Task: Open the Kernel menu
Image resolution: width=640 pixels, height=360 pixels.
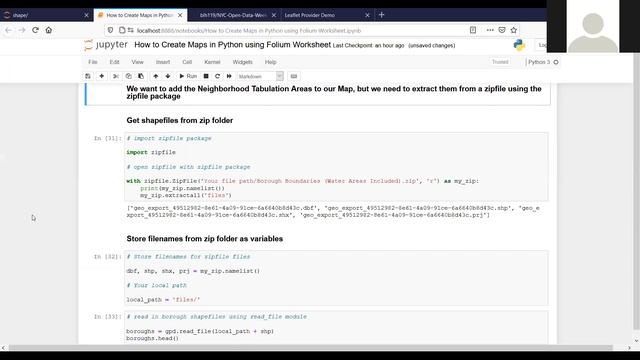Action: click(x=212, y=62)
